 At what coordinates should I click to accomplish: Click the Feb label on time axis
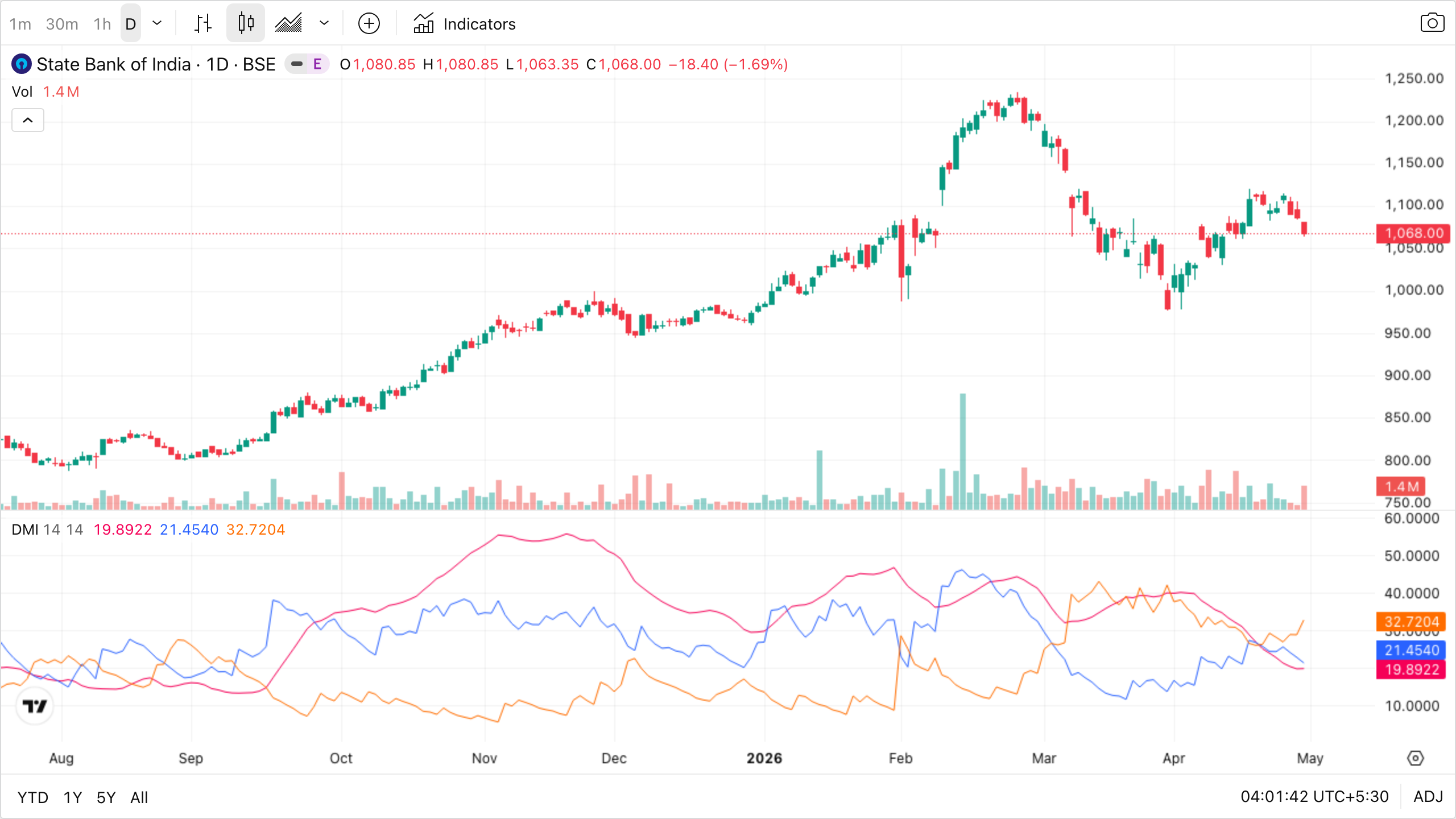coord(901,758)
